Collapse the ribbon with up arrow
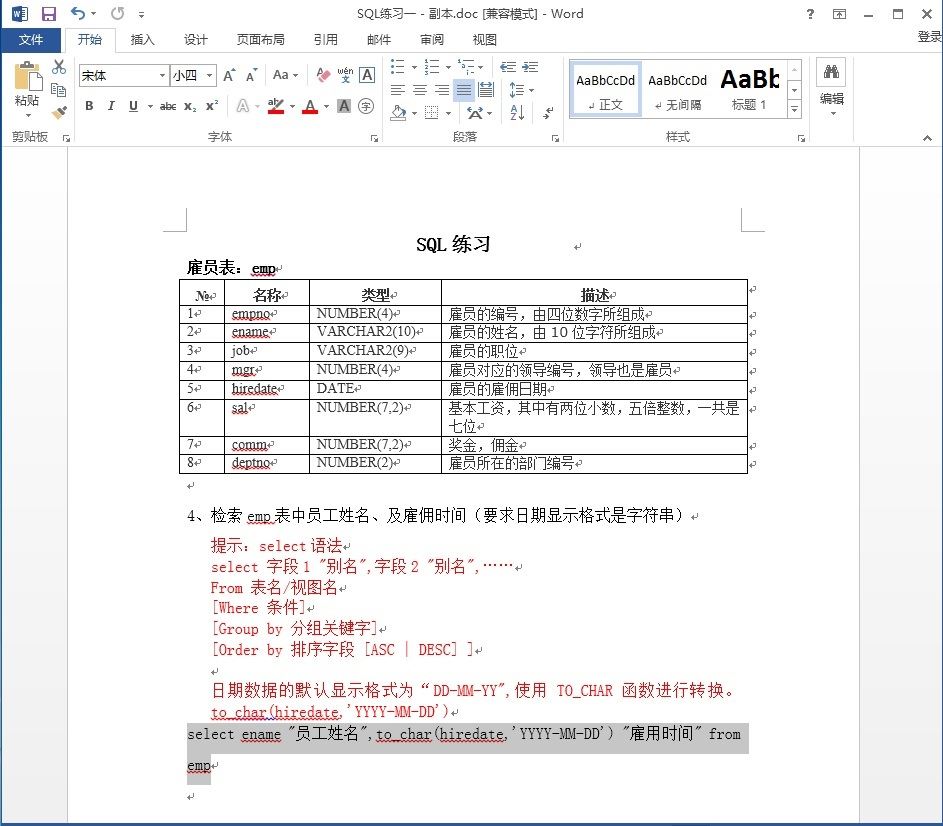This screenshot has height=826, width=943. 927,138
